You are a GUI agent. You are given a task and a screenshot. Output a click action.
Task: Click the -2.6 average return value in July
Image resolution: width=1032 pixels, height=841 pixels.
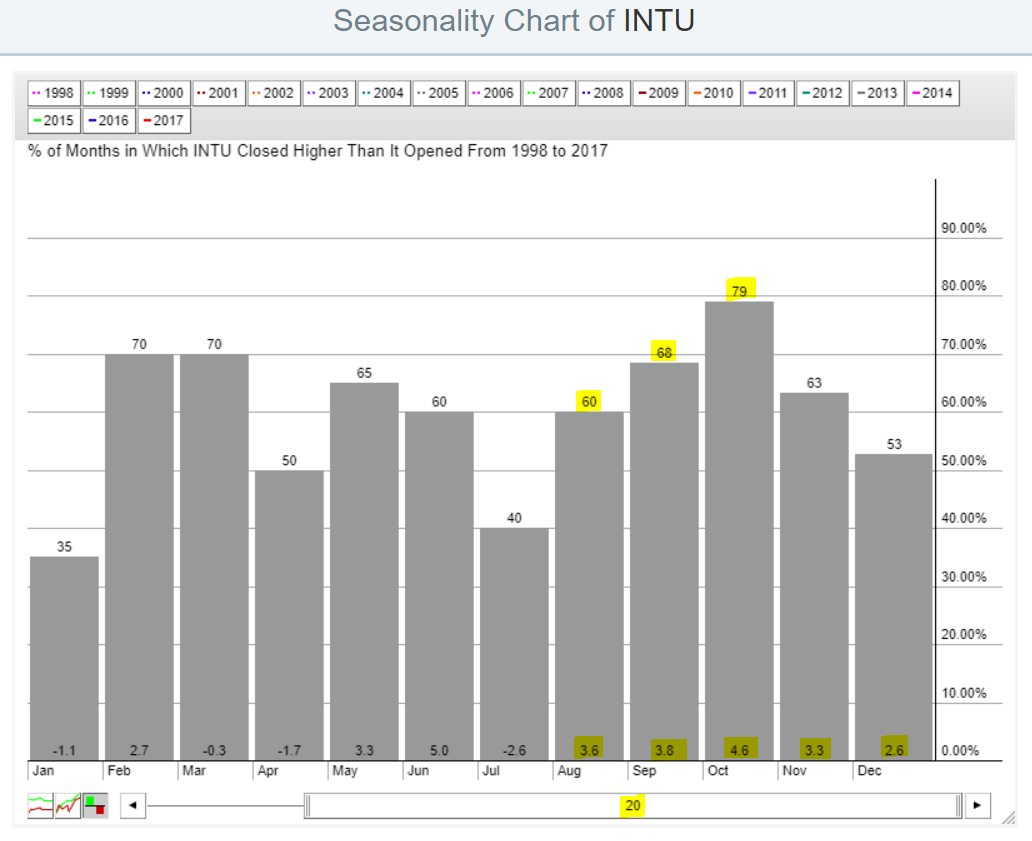(x=515, y=750)
